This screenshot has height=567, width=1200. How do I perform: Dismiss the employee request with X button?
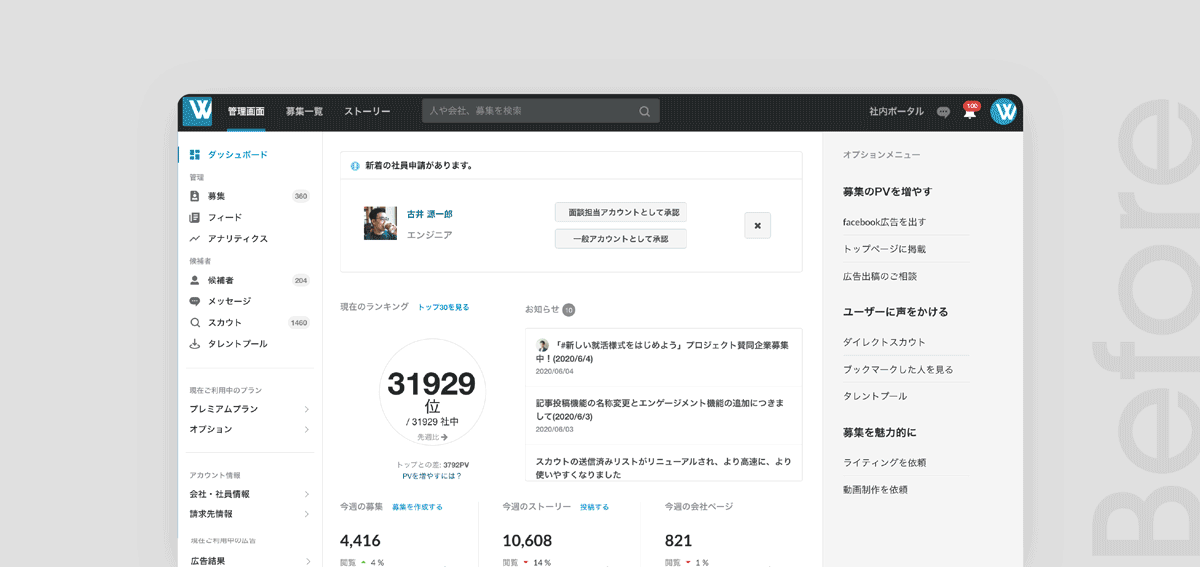[x=757, y=226]
